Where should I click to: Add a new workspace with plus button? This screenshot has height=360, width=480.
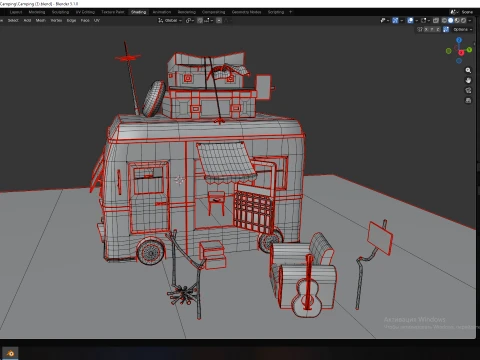point(290,12)
